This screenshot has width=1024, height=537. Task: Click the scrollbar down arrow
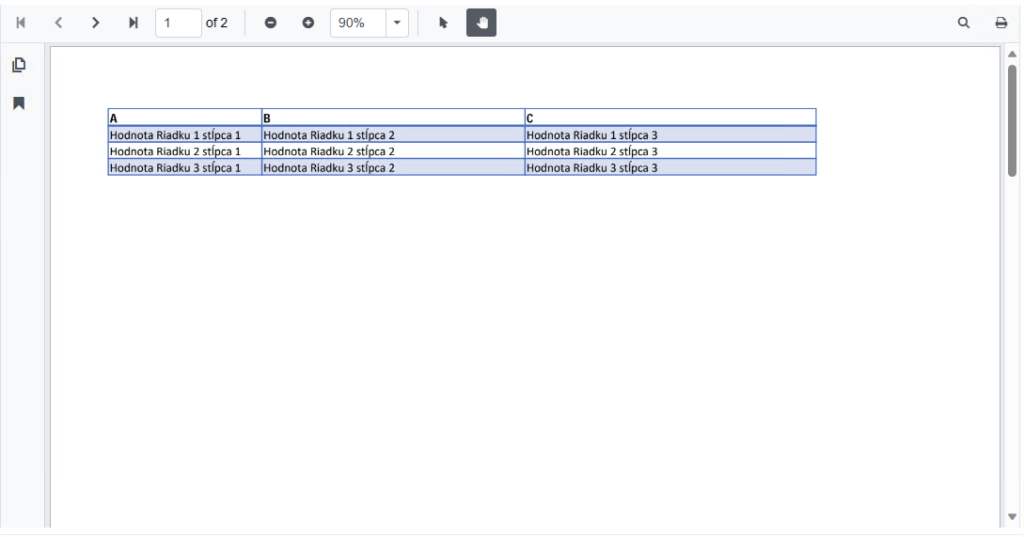point(1012,517)
